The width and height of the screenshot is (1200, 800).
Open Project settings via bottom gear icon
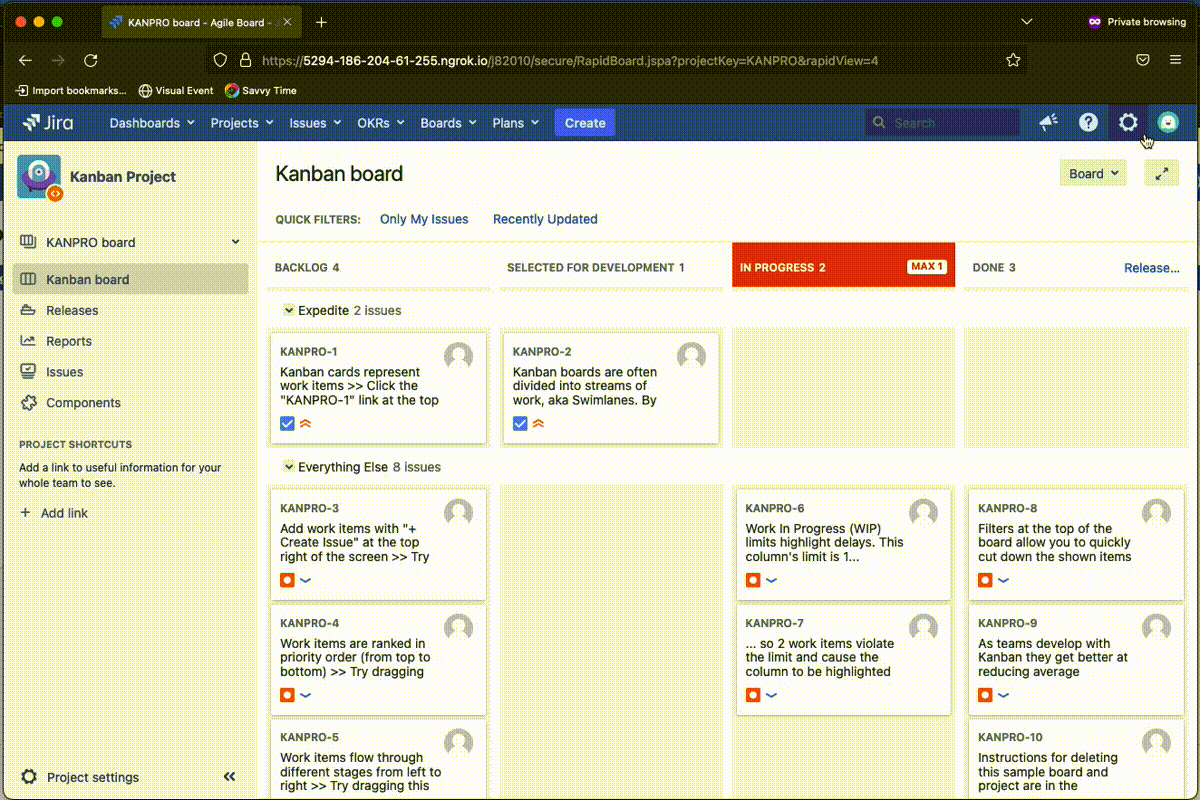tap(30, 777)
